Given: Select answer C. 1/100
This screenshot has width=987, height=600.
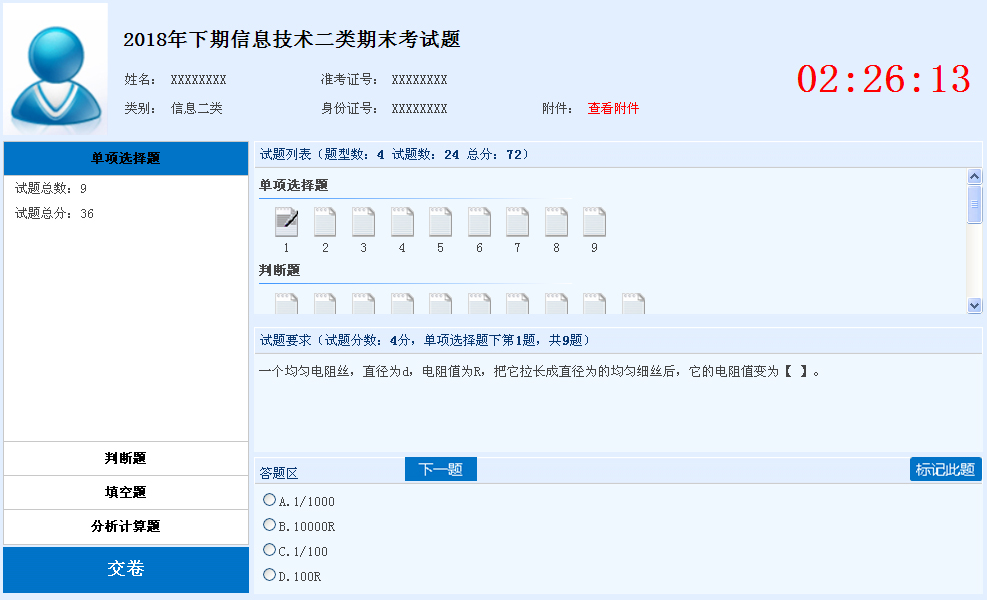Looking at the screenshot, I should click(269, 550).
